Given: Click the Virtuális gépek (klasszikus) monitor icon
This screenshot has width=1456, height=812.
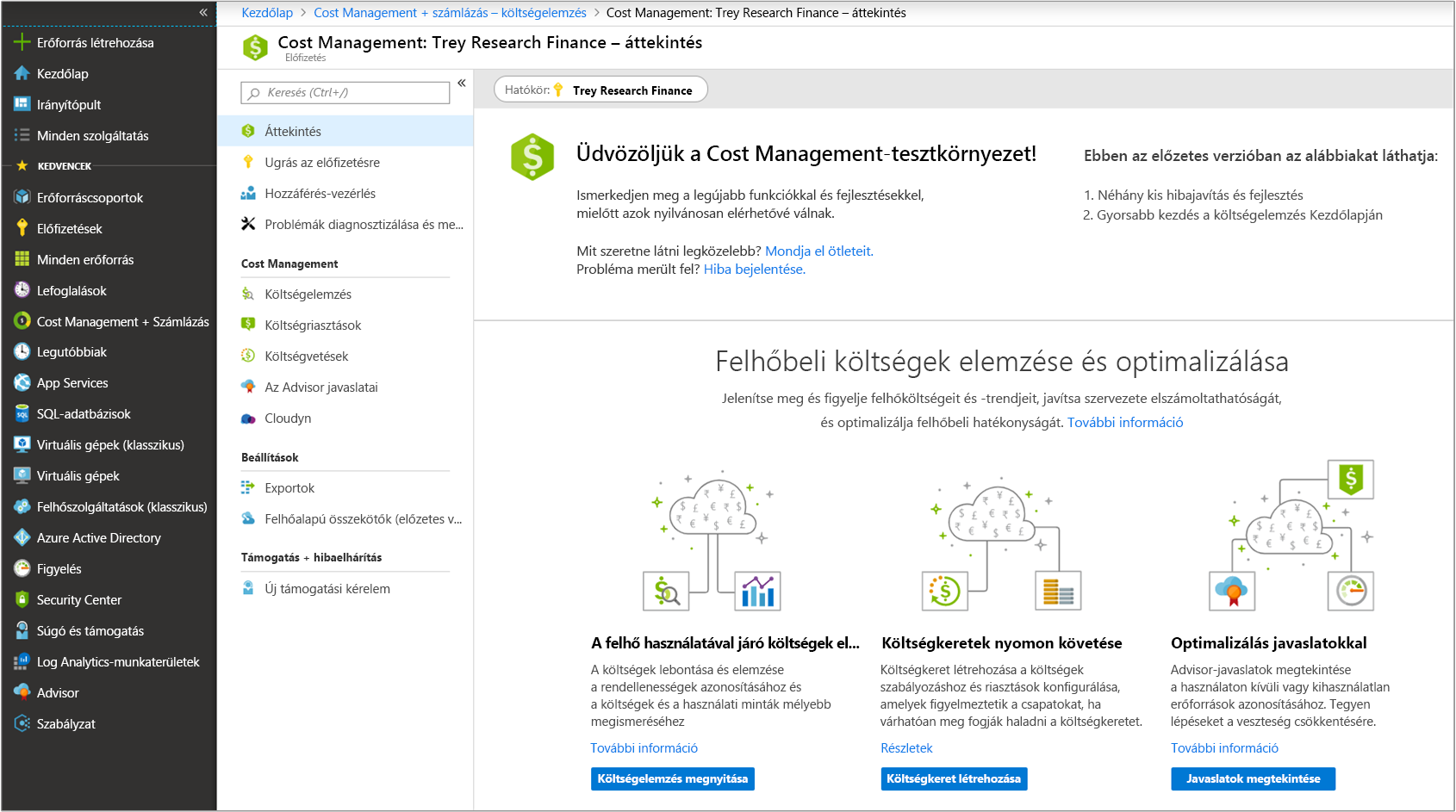Looking at the screenshot, I should [x=22, y=444].
